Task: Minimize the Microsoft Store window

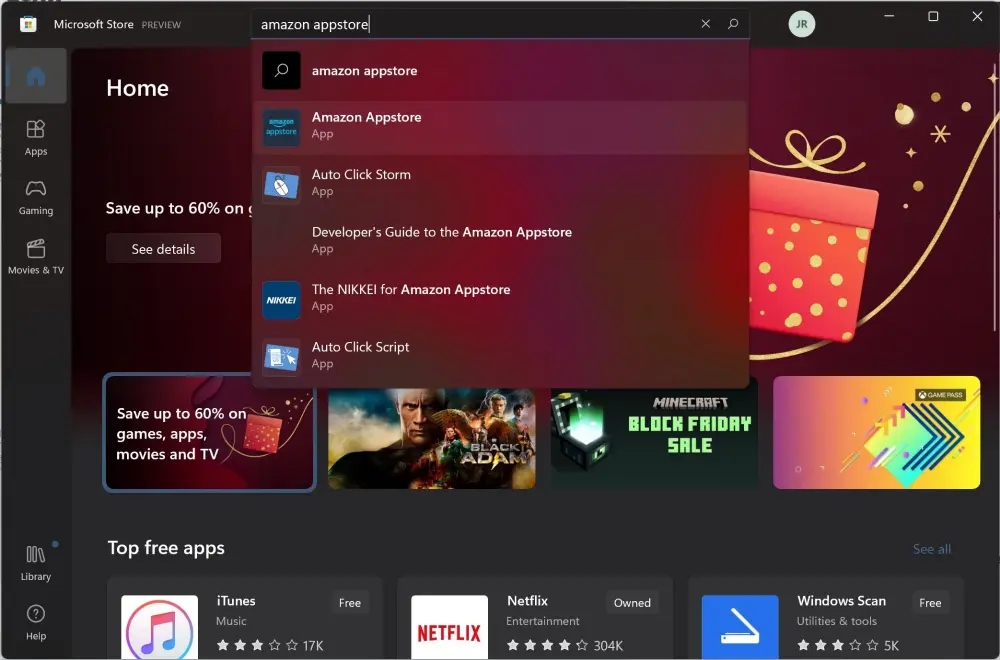Action: (889, 16)
